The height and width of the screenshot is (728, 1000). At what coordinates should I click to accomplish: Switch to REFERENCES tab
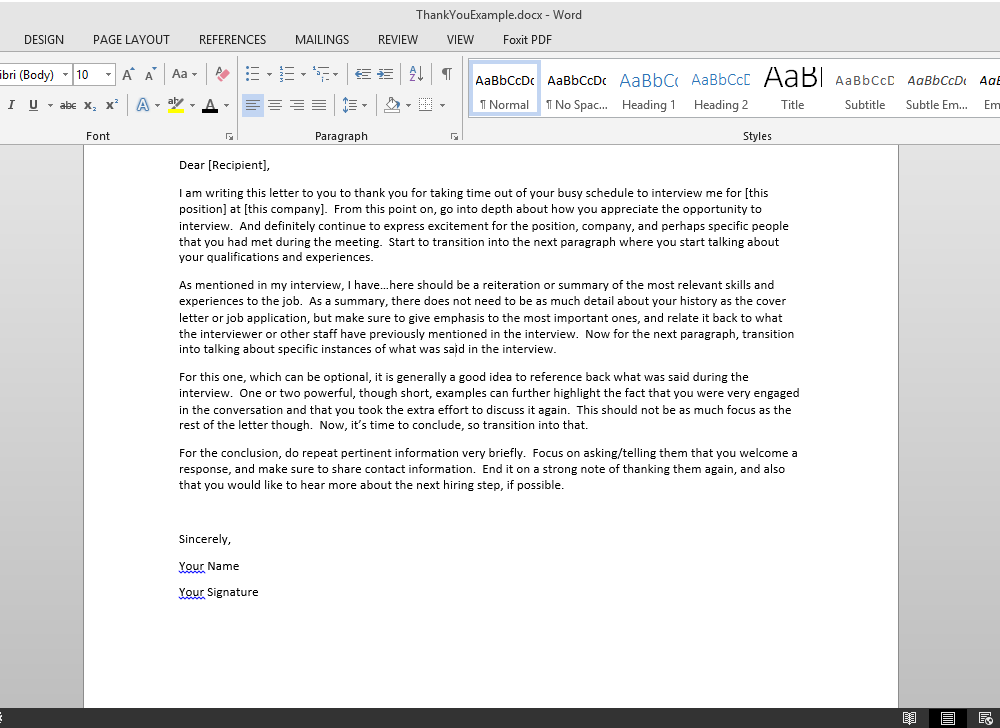pos(232,40)
